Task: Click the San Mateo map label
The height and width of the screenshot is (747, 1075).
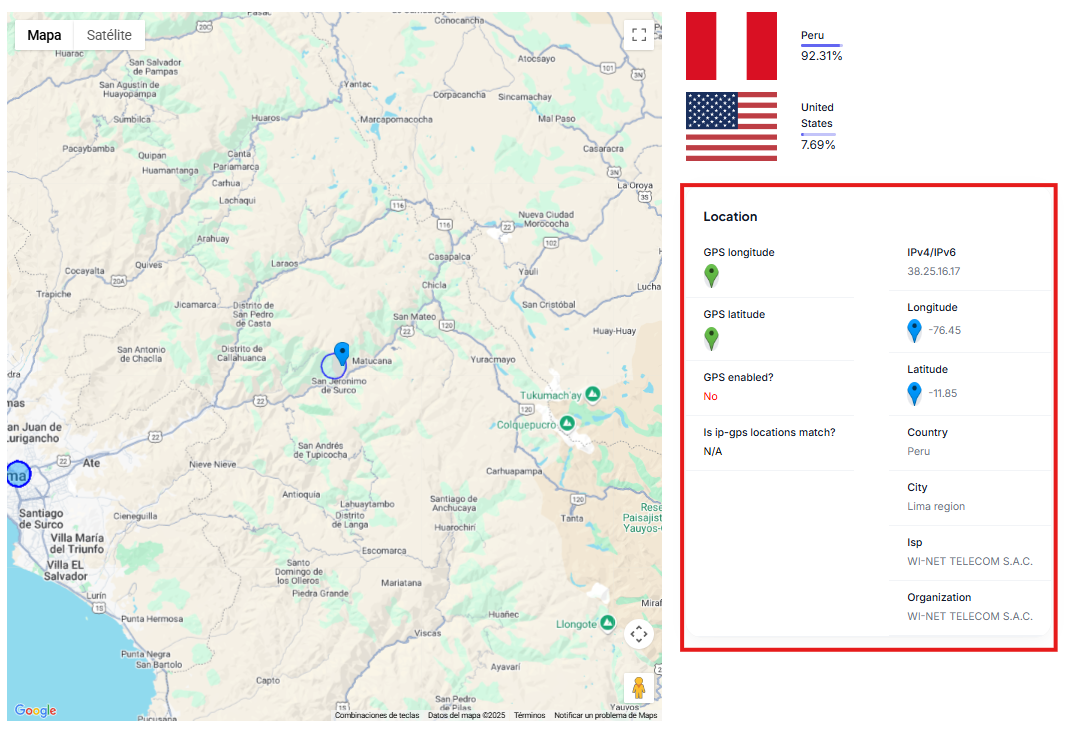Action: point(414,317)
